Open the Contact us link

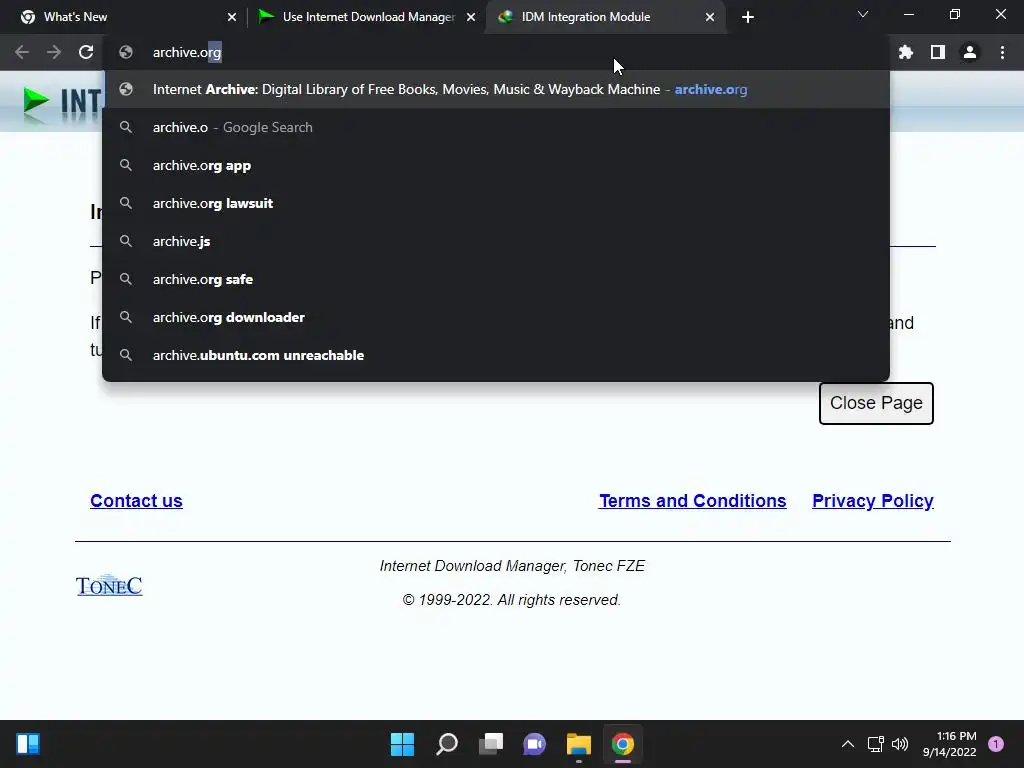pos(136,501)
